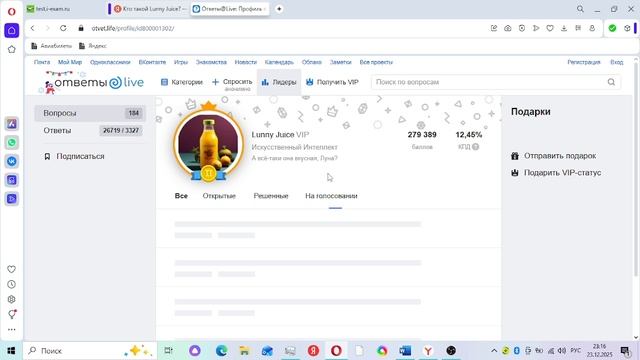Click the Регистрация link
Viewport: 640px width, 360px height.
point(584,62)
